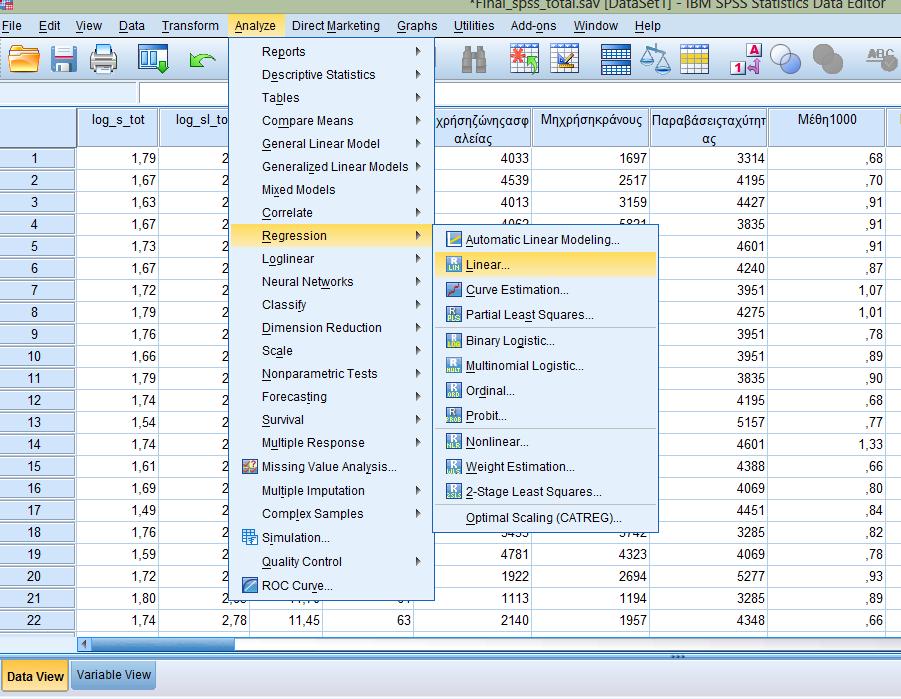
Task: Select Linear... regression option
Action: 545,265
